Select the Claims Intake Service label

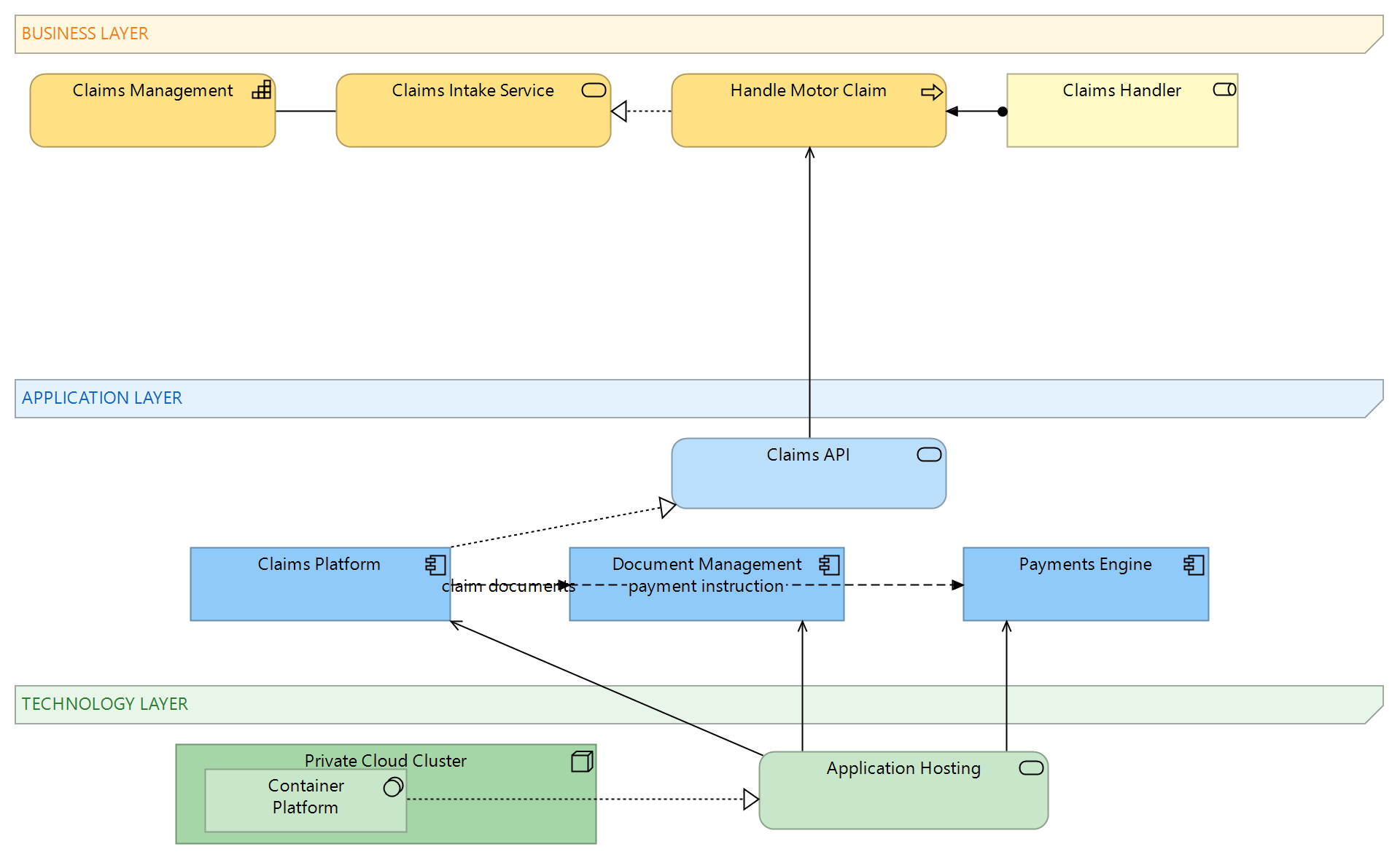coord(472,90)
